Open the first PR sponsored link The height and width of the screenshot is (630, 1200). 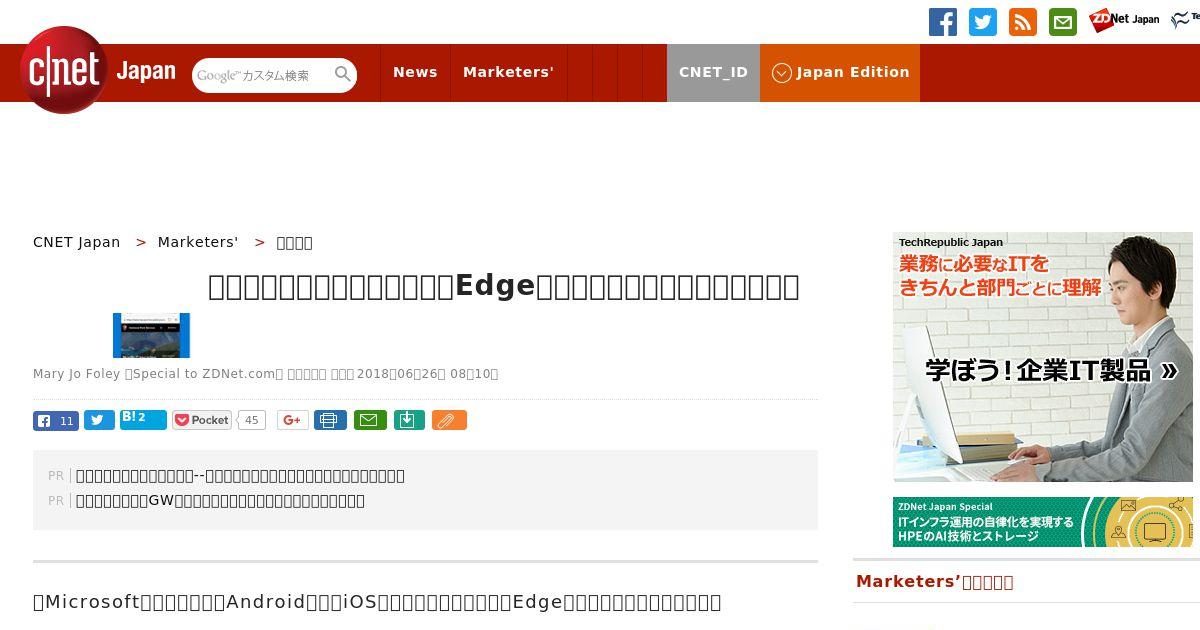(x=240, y=476)
